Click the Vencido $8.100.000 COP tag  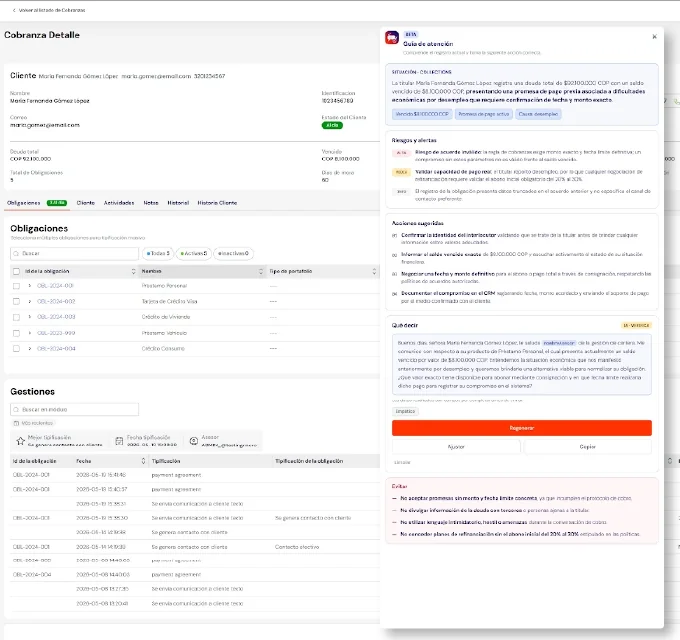pyautogui.click(x=422, y=114)
